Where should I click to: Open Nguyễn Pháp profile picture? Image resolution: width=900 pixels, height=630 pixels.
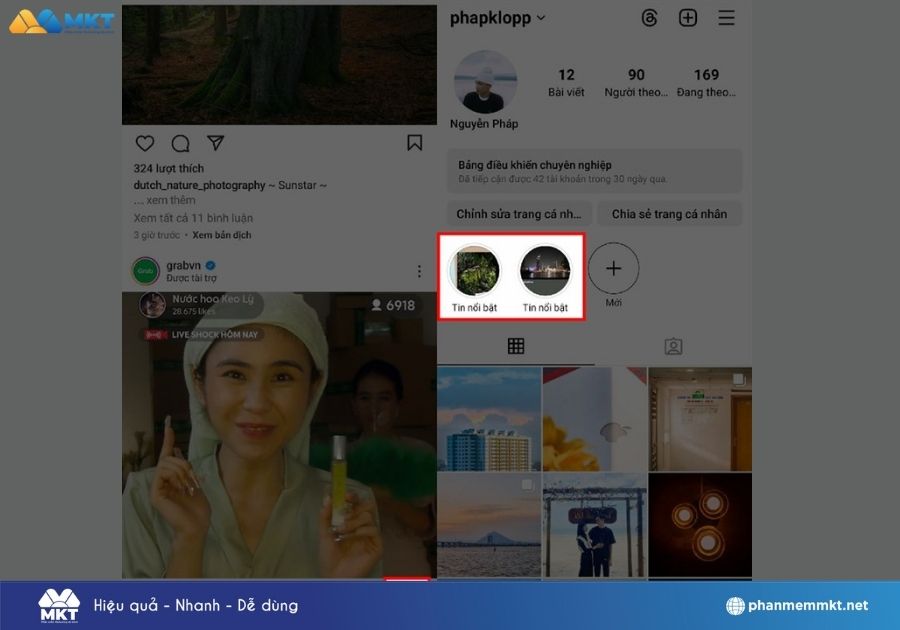tap(485, 81)
